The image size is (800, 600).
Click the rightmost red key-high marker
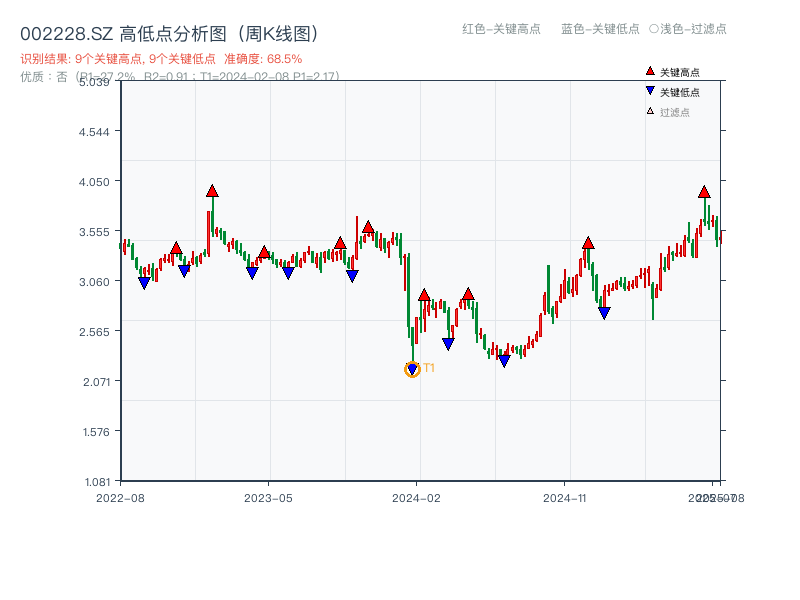(x=704, y=192)
